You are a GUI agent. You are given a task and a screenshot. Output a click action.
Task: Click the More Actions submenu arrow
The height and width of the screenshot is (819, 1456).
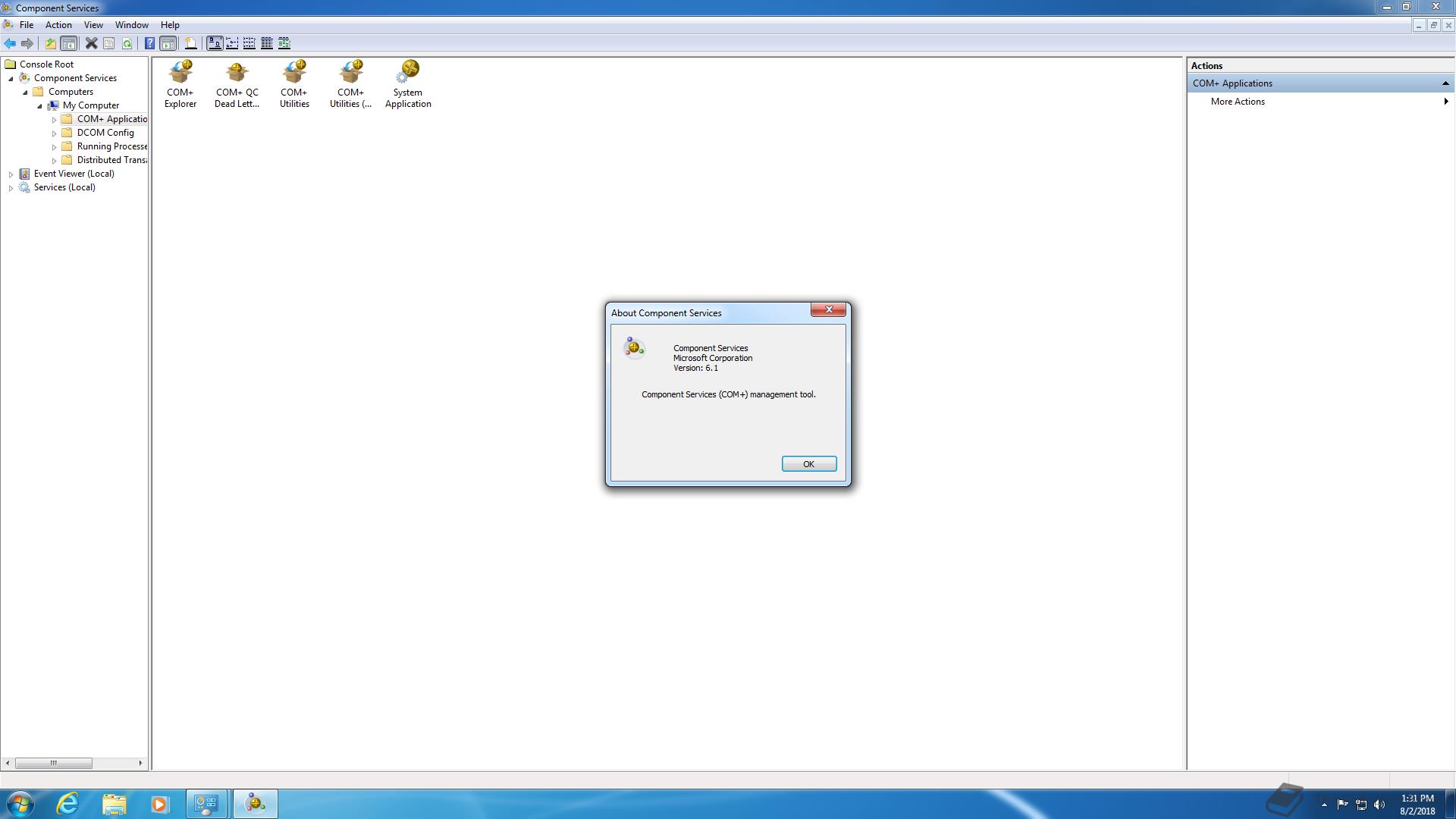click(1446, 102)
